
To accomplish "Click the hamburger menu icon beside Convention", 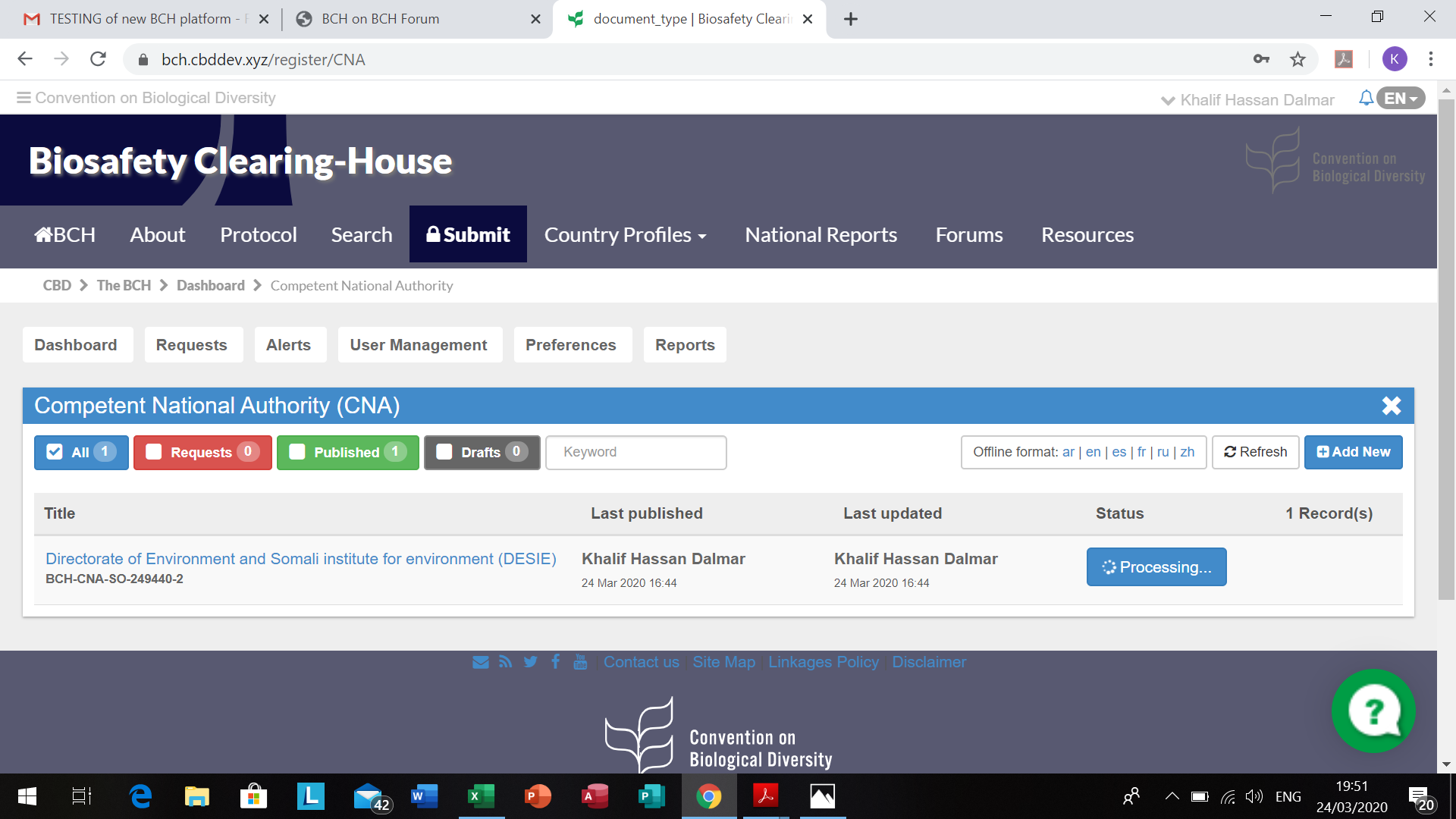I will (x=24, y=98).
